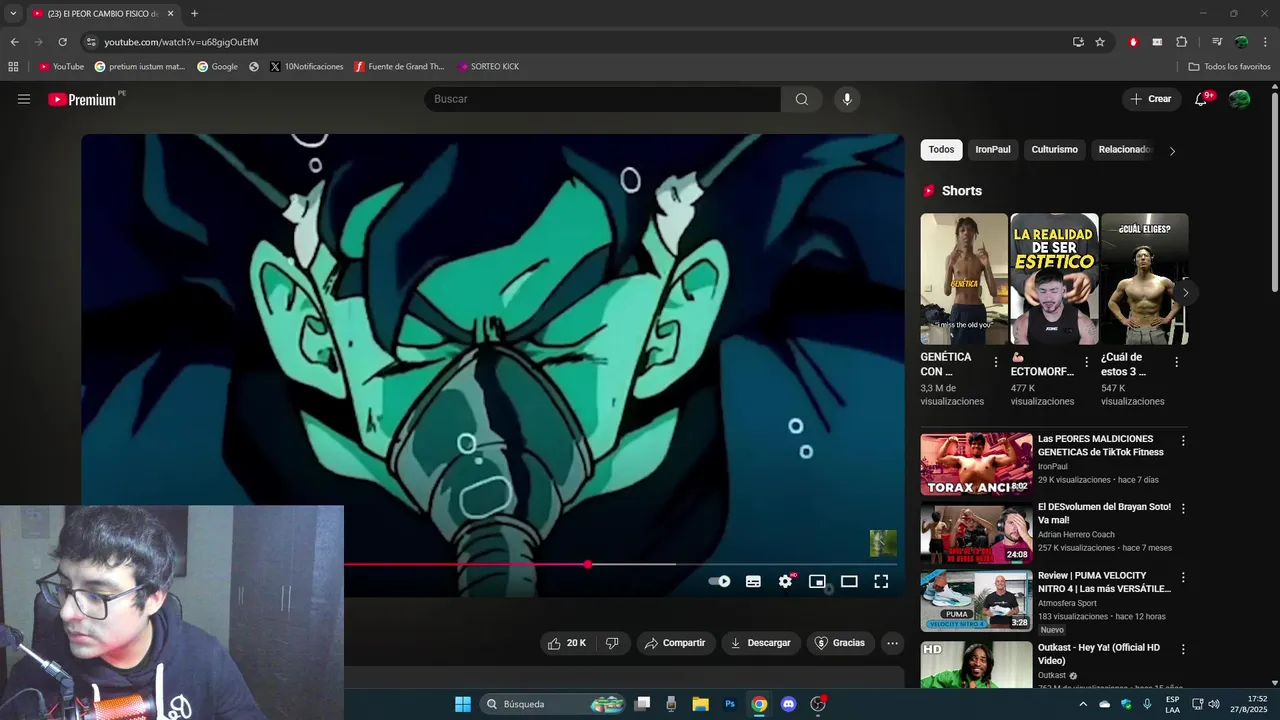This screenshot has width=1280, height=720.
Task: Click the Compartir button
Action: [x=676, y=643]
